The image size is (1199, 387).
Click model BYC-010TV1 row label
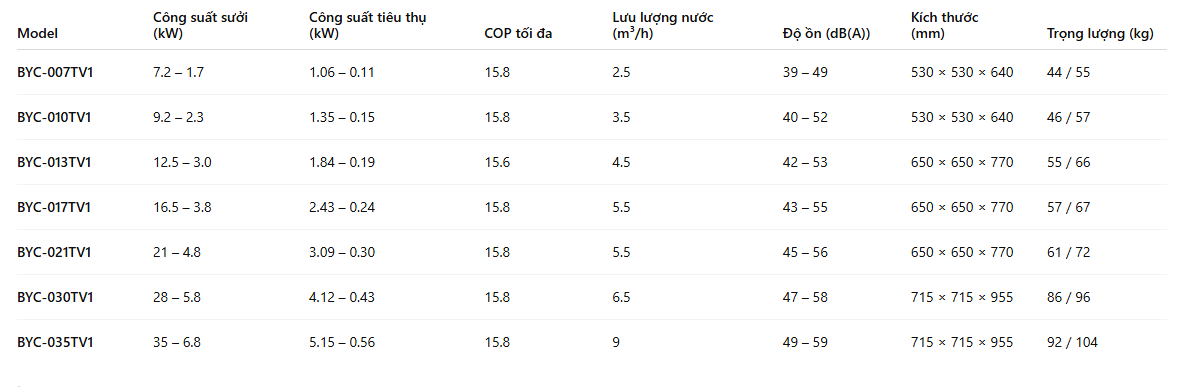tap(55, 117)
